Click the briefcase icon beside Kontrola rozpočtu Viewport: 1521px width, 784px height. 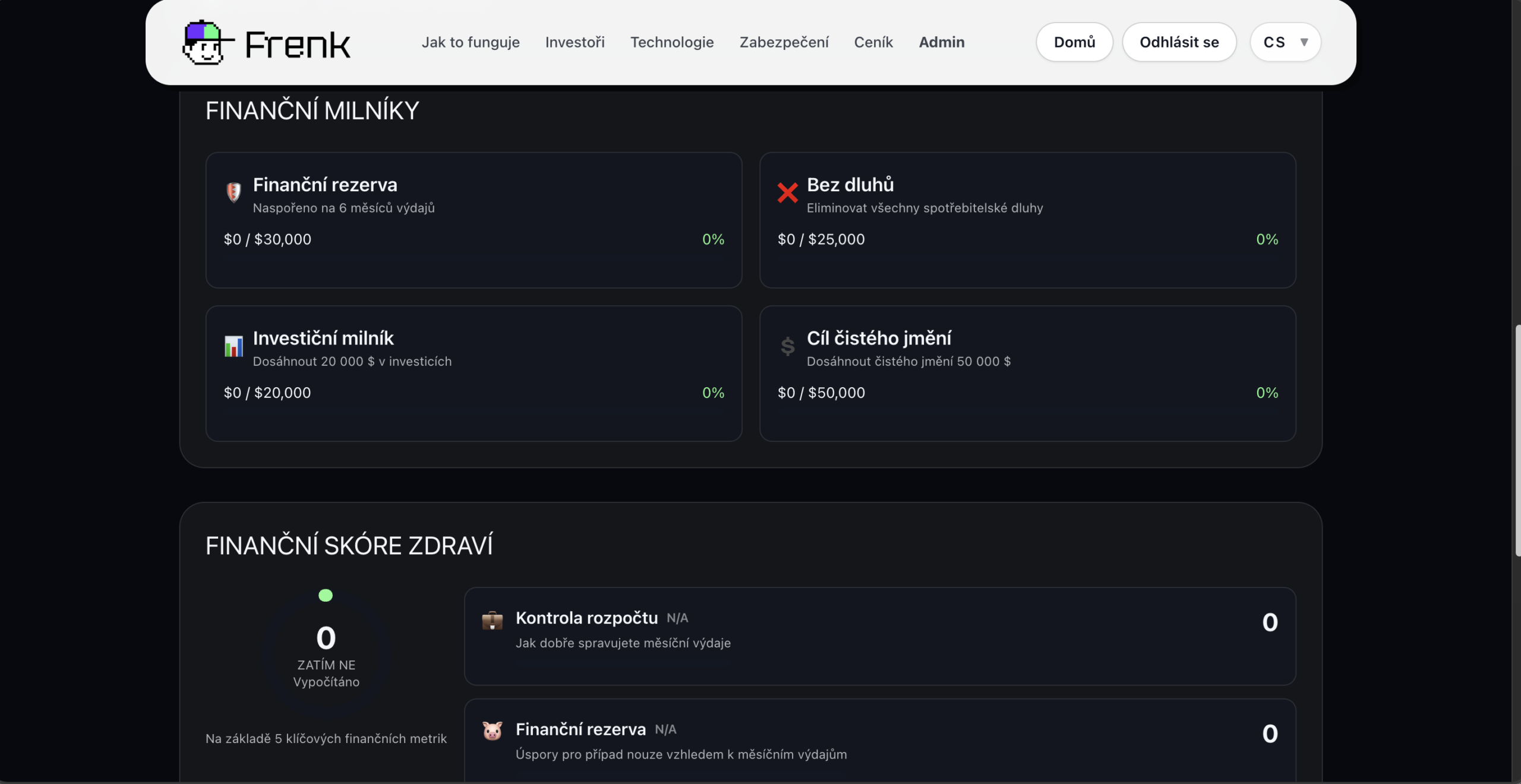pos(492,621)
